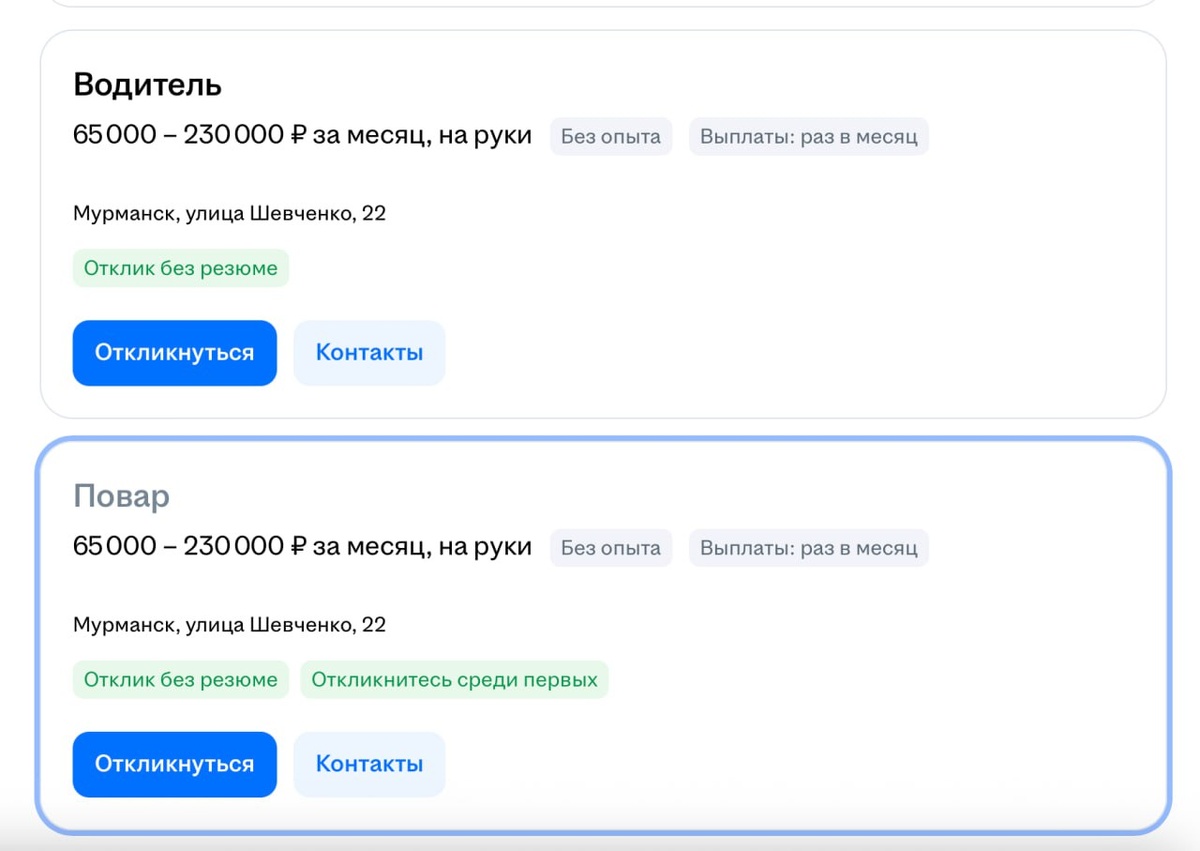The image size is (1200, 851).
Task: Click the Без опыта tag under Водитель
Action: coord(610,137)
